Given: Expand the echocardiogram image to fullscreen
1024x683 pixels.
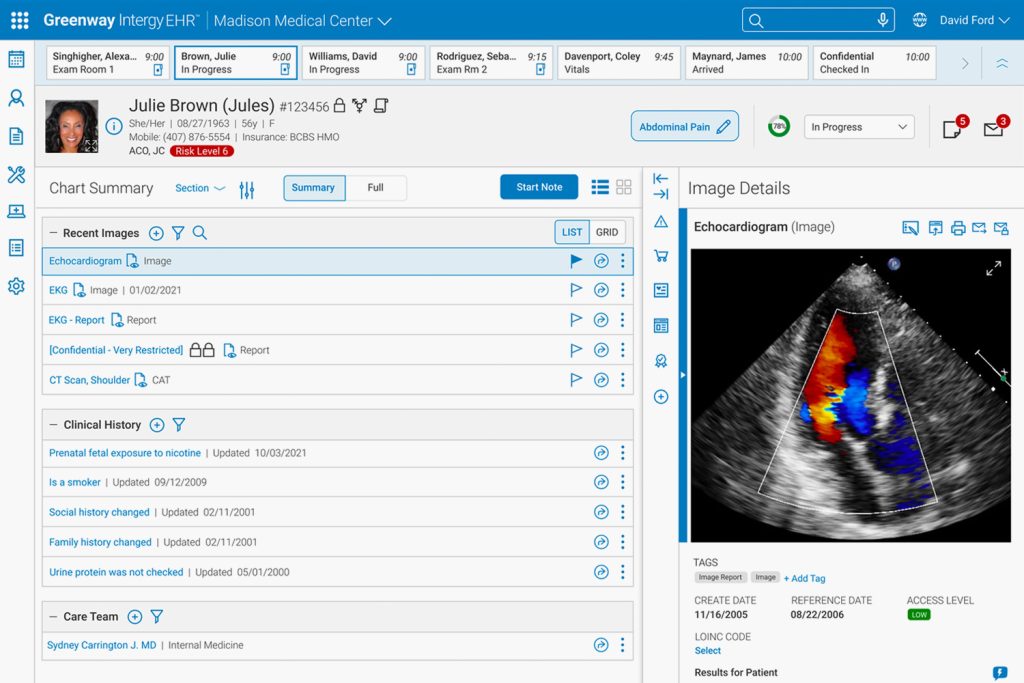Looking at the screenshot, I should (993, 268).
